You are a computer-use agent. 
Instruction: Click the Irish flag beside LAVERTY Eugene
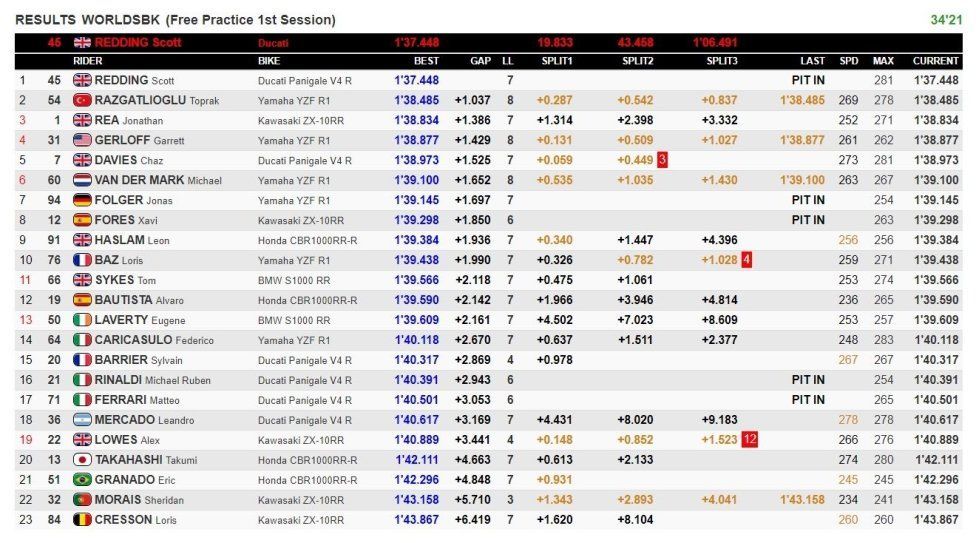click(82, 319)
